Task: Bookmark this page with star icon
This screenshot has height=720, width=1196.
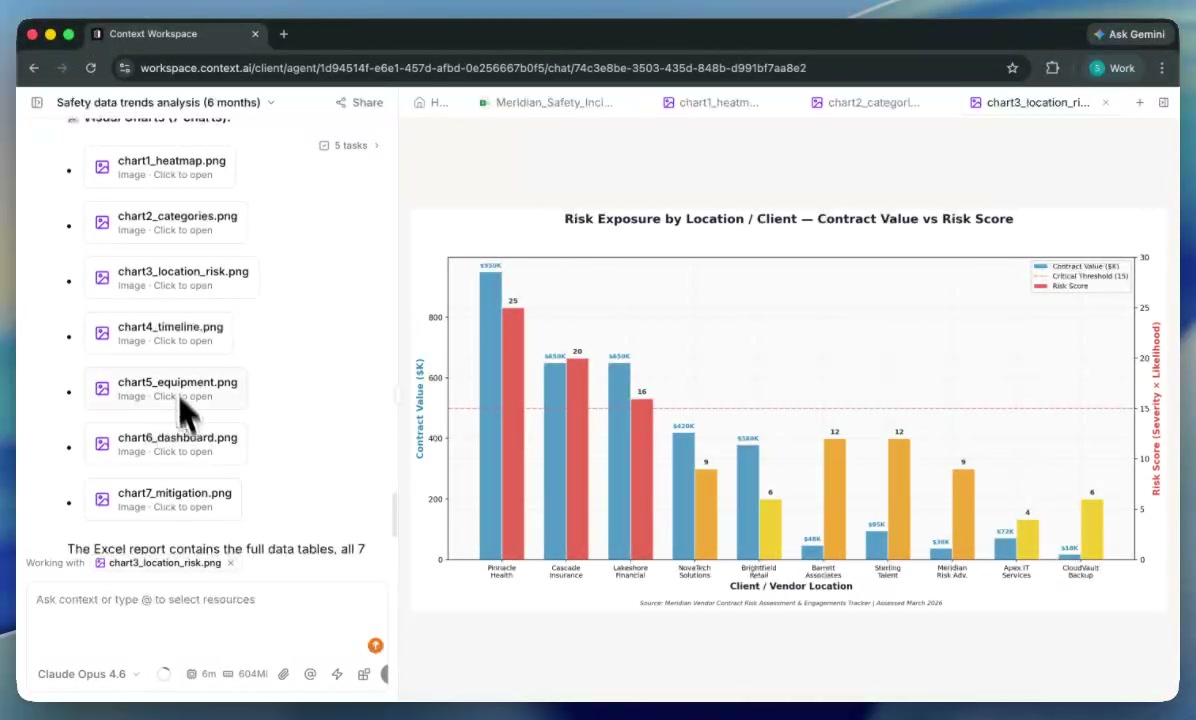Action: pos(1012,68)
